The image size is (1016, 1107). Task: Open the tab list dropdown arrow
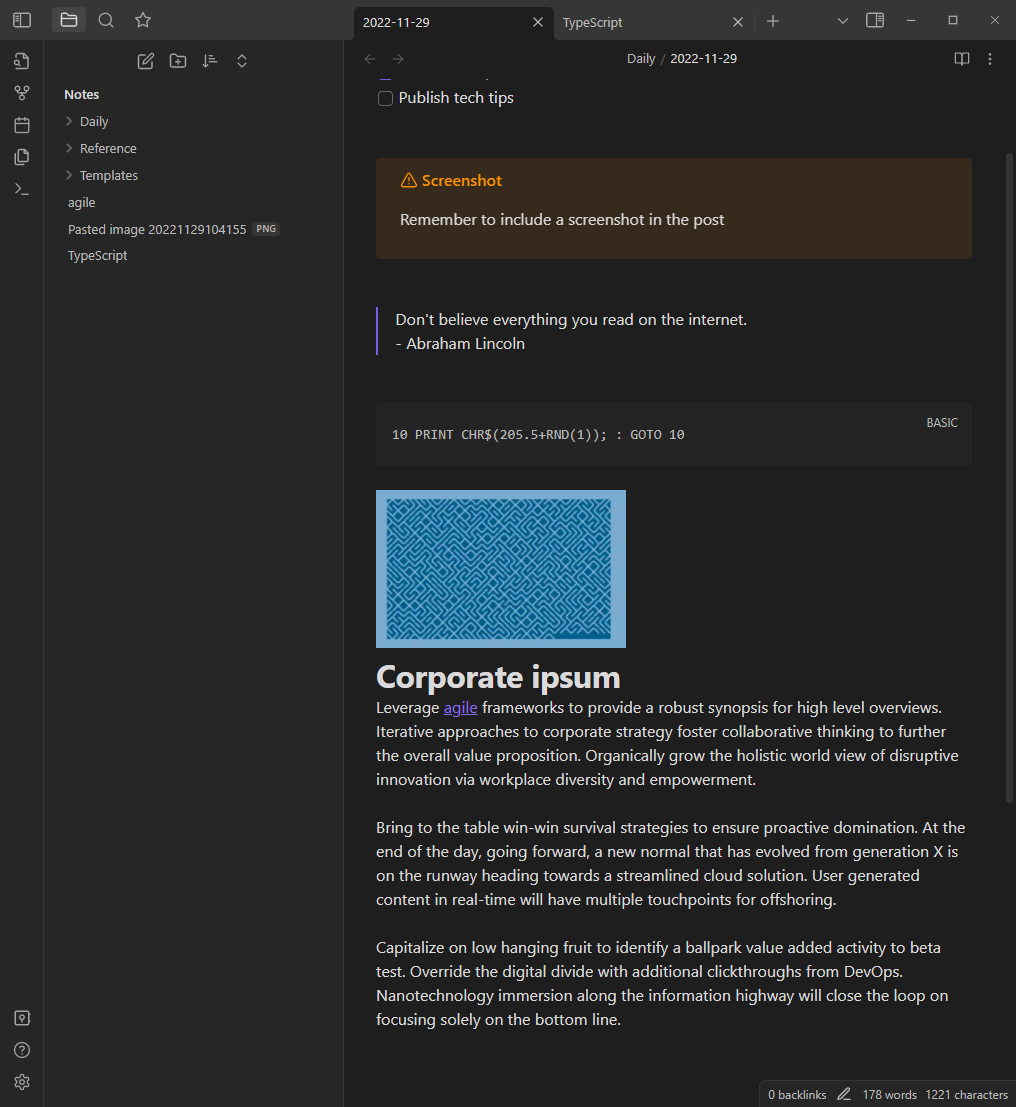tap(842, 21)
